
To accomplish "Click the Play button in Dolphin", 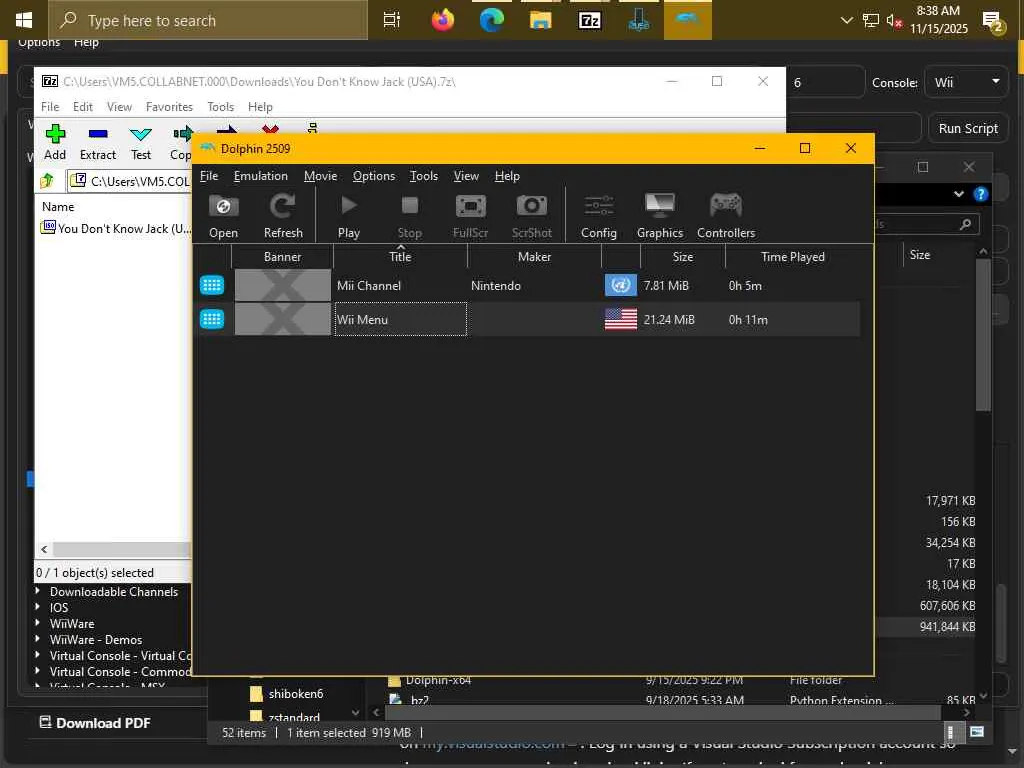I will [x=349, y=216].
